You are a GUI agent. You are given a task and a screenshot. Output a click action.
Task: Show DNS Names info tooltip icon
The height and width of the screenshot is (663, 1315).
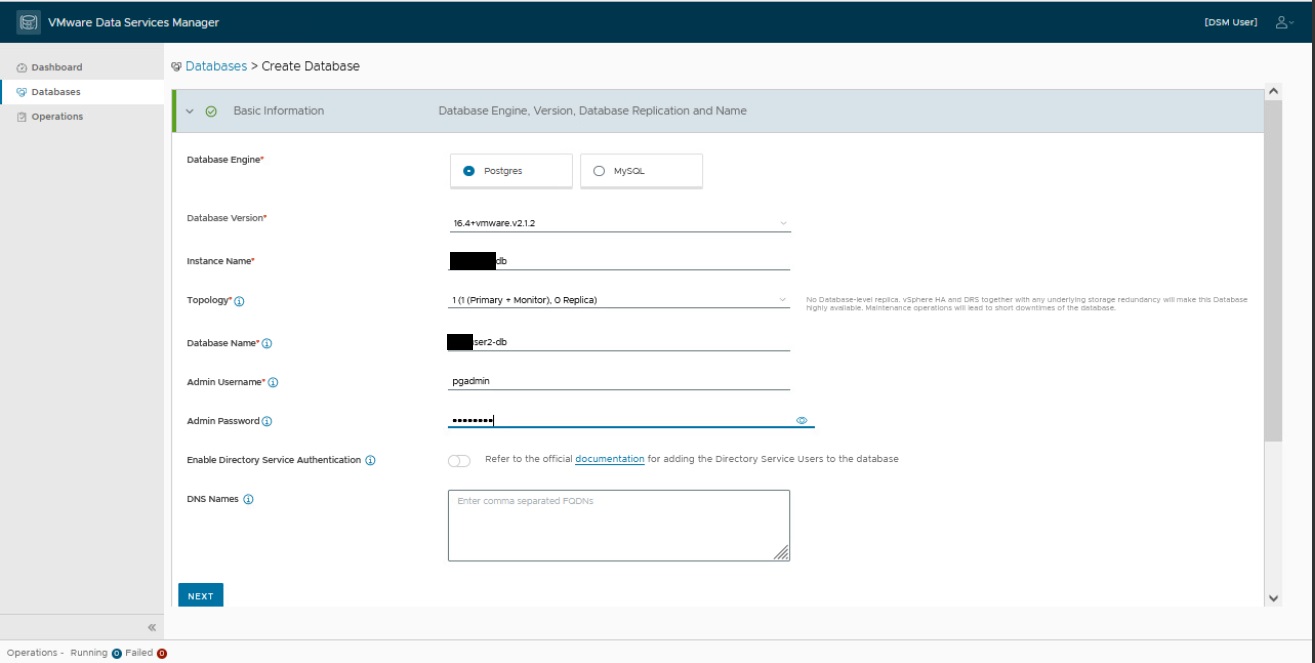point(248,500)
